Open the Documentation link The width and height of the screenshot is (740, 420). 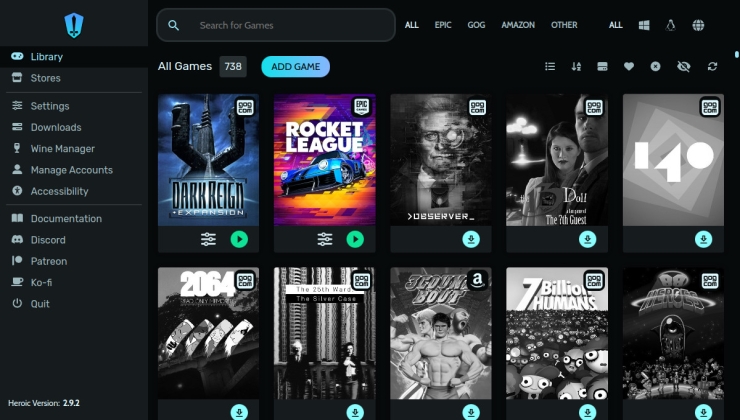click(x=66, y=218)
